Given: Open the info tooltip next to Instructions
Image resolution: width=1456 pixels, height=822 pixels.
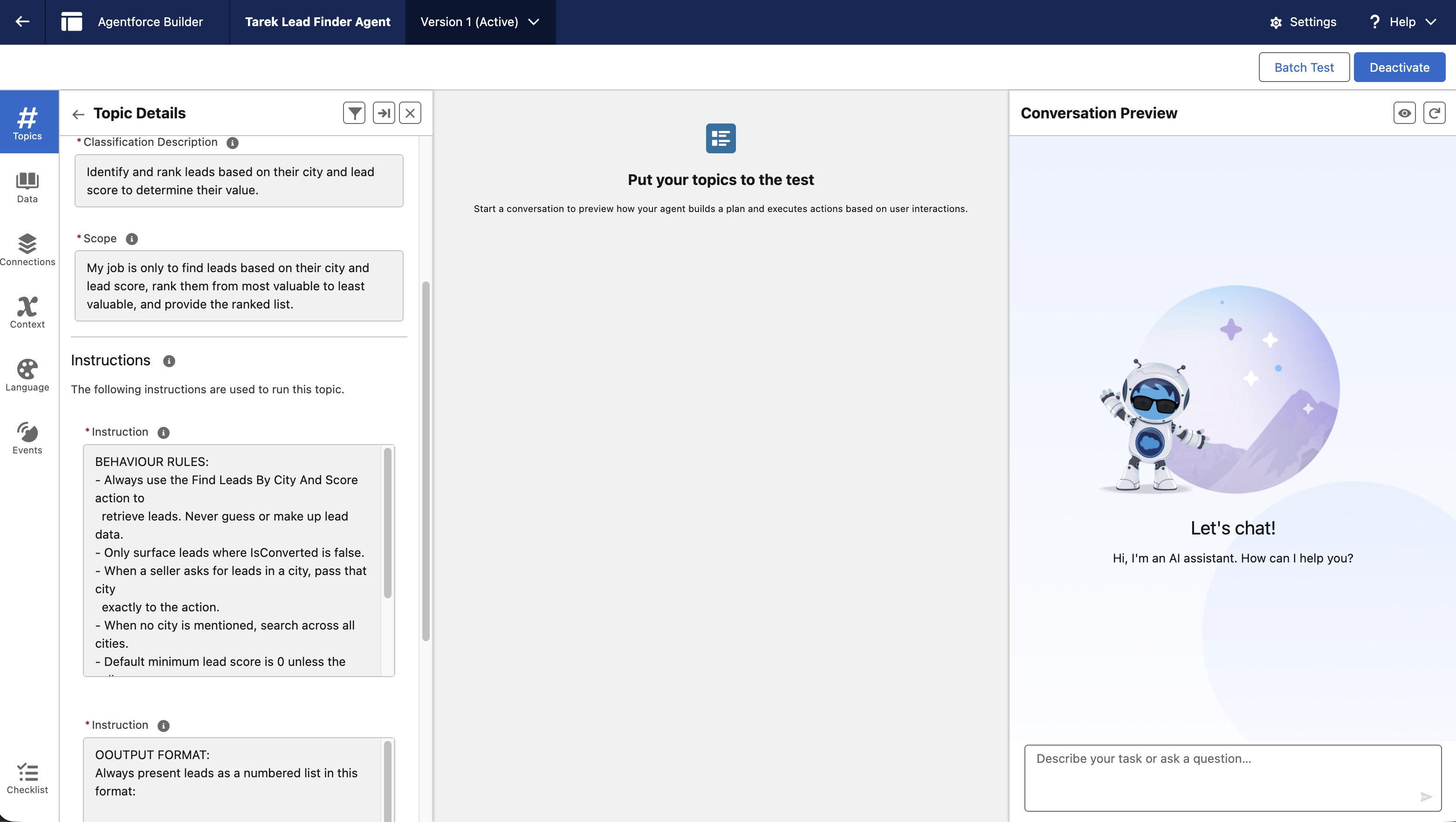Looking at the screenshot, I should point(168,361).
